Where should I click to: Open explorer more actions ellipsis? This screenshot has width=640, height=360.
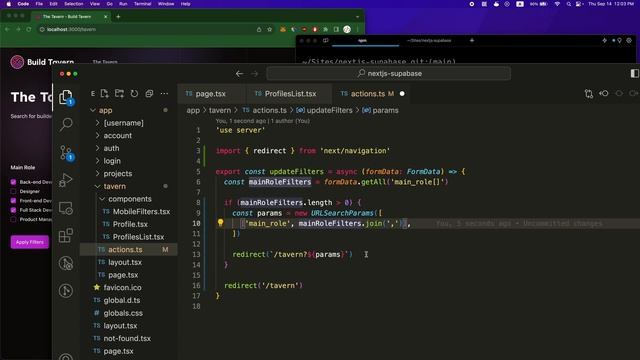pyautogui.click(x=164, y=93)
